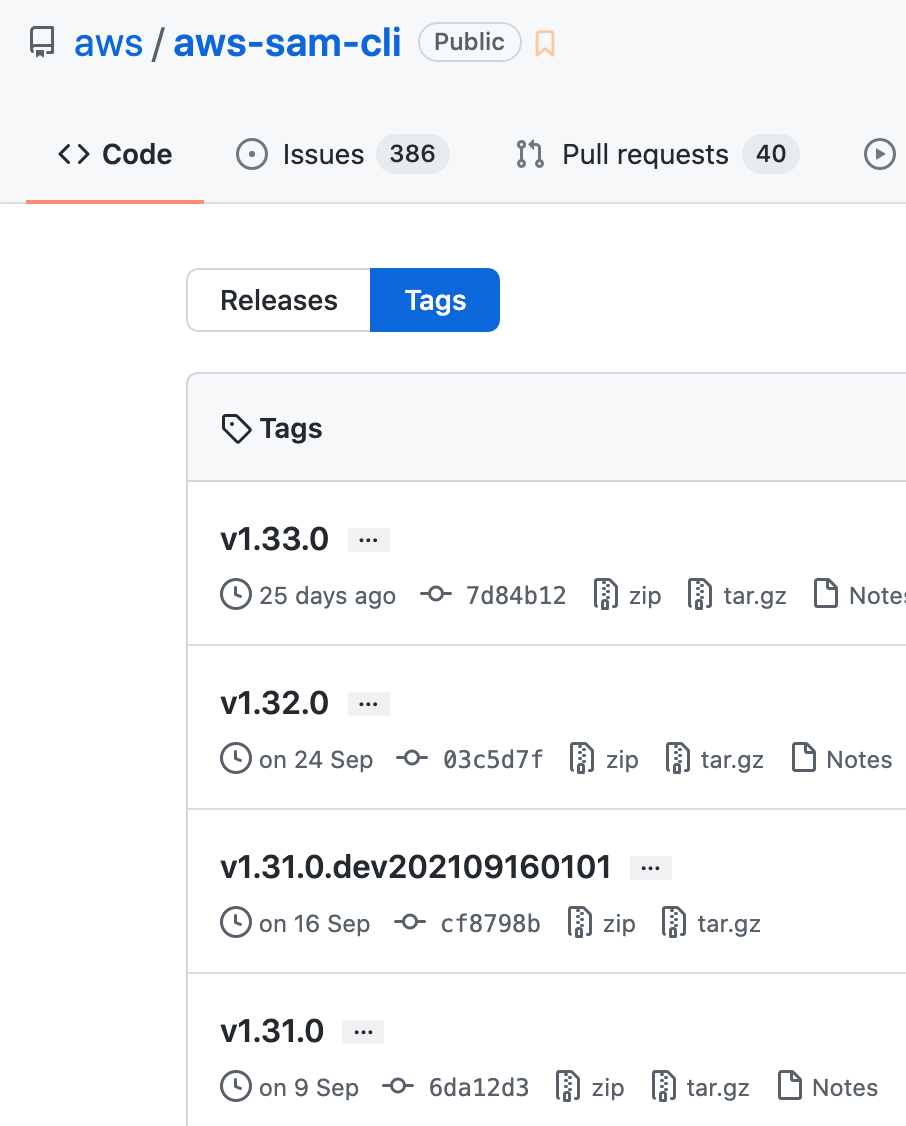Click the clock icon next to 25 days ago
The height and width of the screenshot is (1126, 906).
234,594
